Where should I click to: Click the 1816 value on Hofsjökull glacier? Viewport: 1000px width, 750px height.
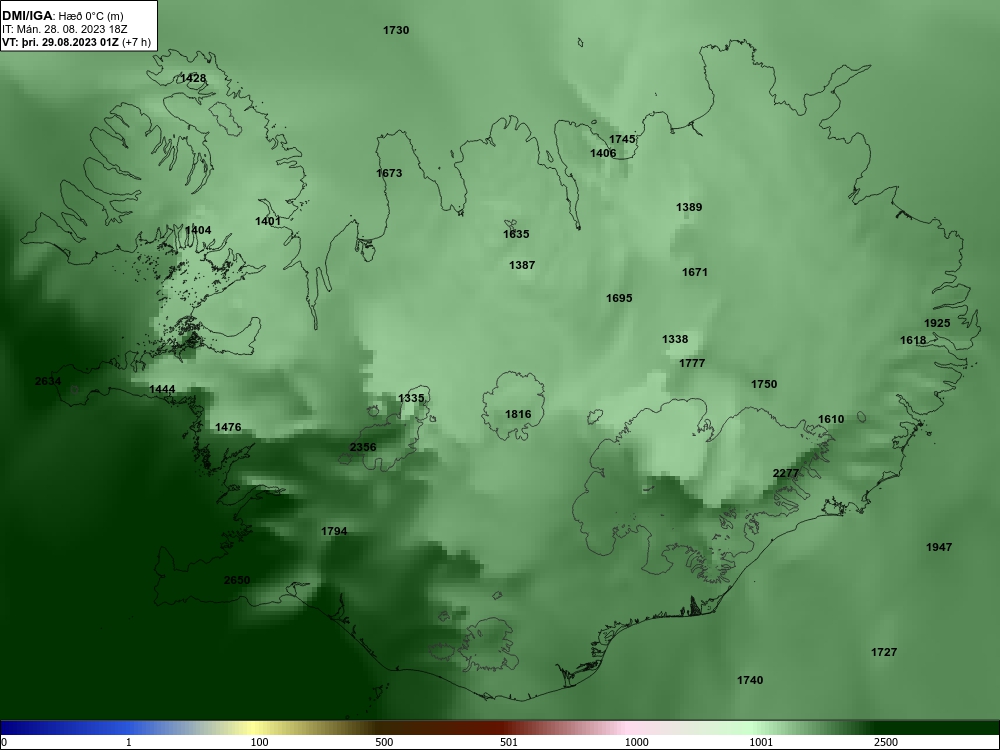pyautogui.click(x=518, y=415)
